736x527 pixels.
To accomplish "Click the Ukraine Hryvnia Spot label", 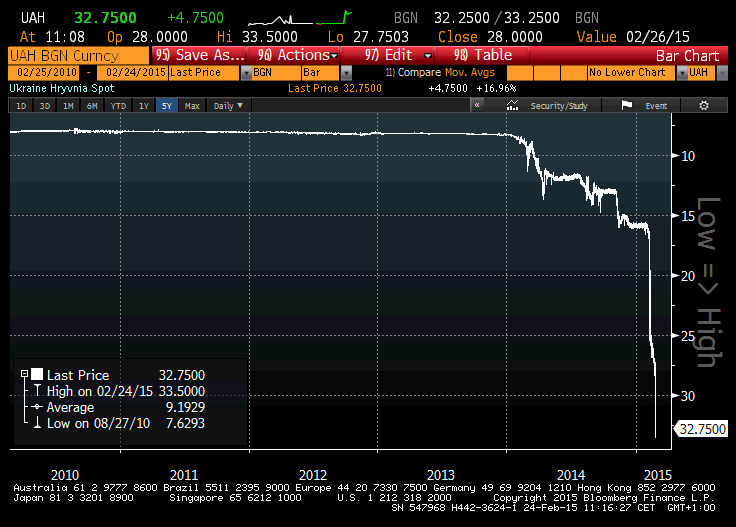I will pos(61,88).
